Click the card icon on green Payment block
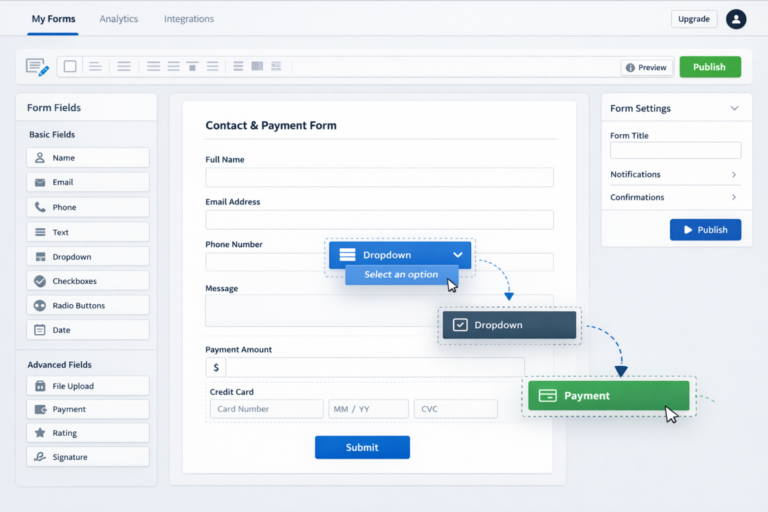 coord(547,395)
